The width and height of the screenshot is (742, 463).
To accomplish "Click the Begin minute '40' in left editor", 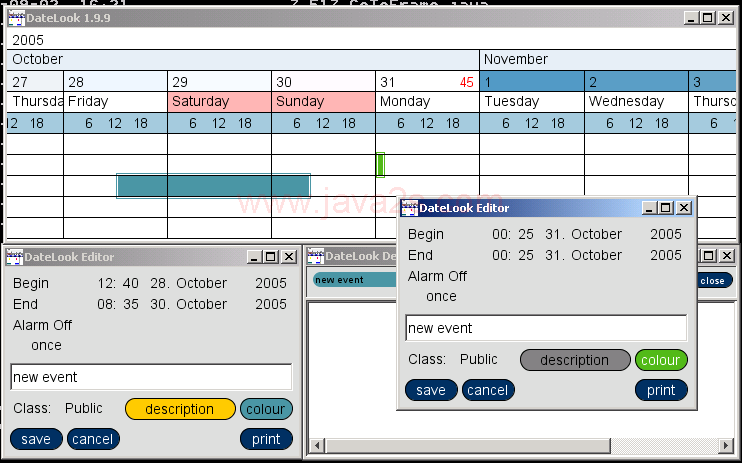I will pos(131,283).
